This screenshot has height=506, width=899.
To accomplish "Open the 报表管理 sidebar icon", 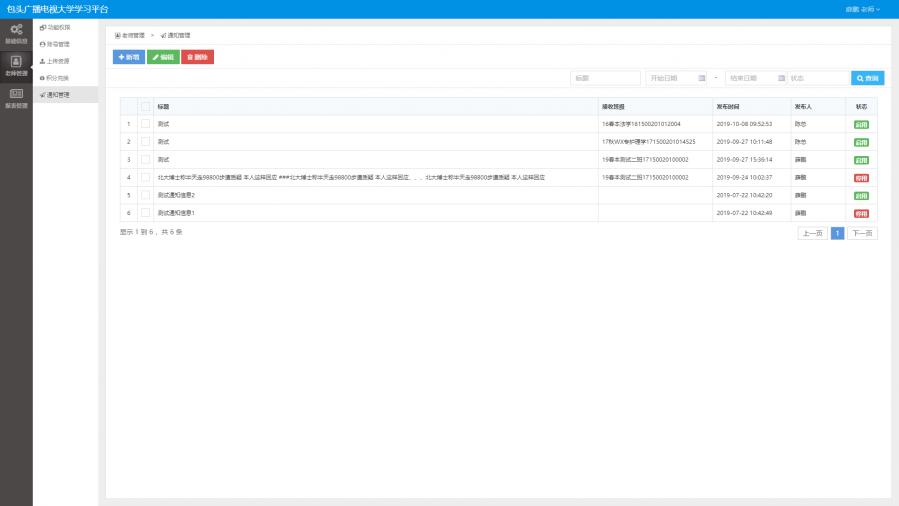I will point(16,97).
